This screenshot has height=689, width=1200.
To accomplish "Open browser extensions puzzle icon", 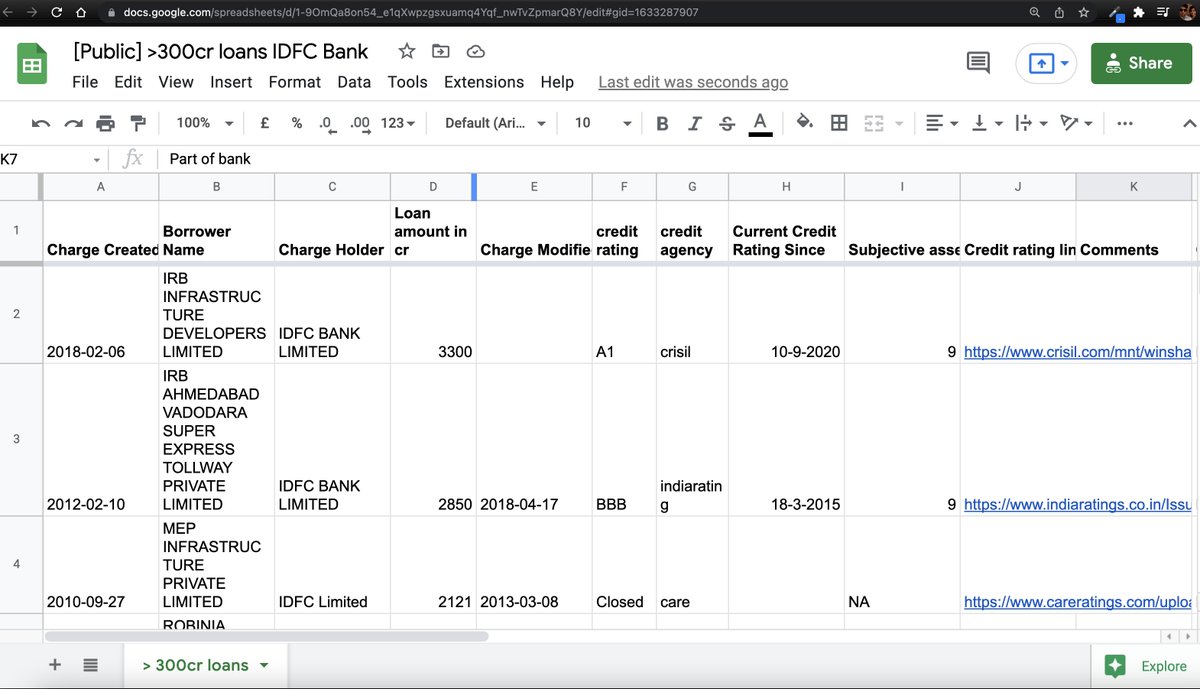I will coord(1137,12).
